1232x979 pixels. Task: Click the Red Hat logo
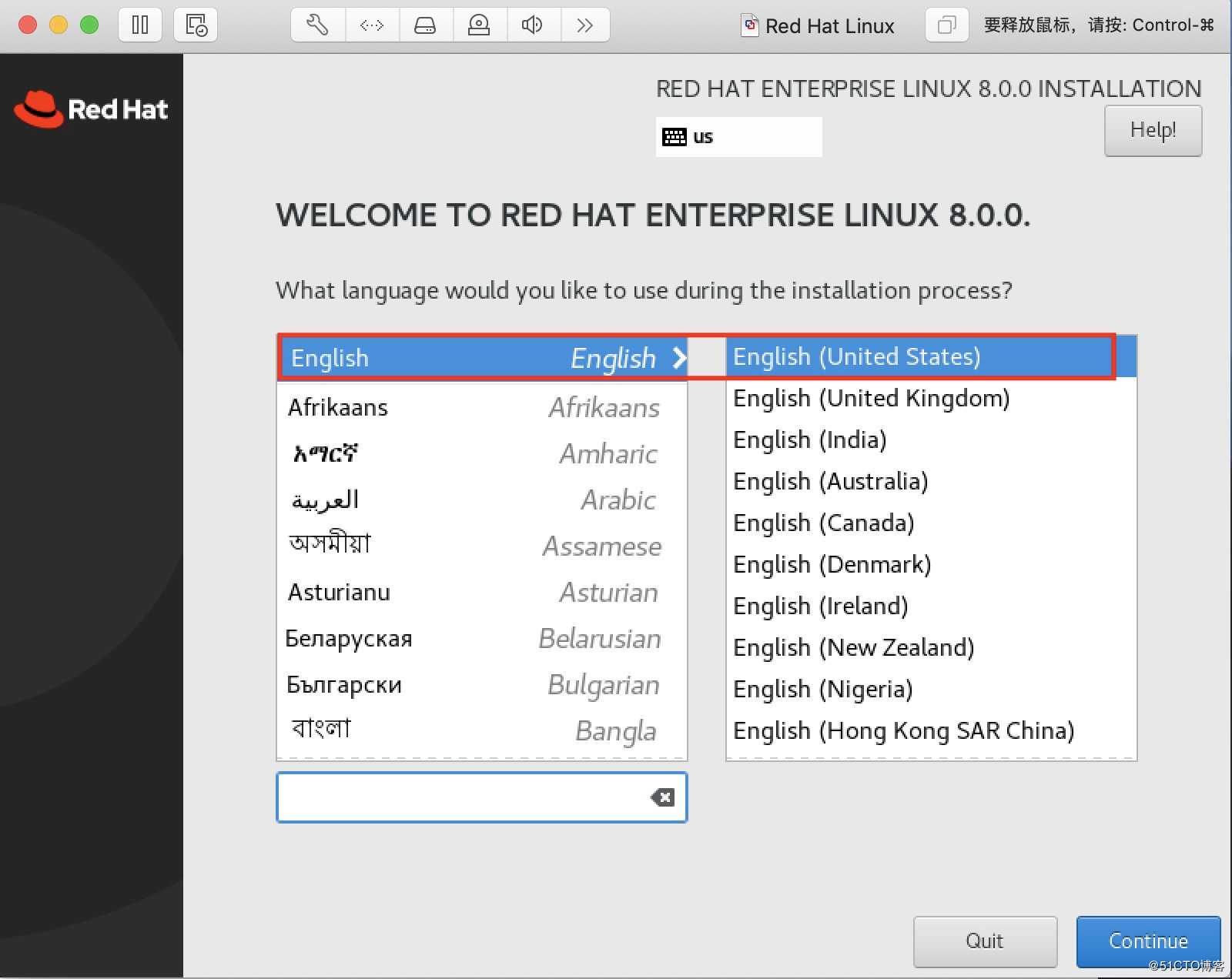[91, 109]
